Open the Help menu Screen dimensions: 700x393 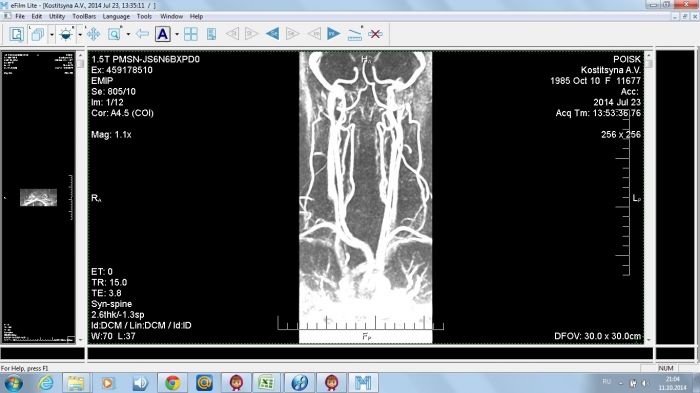196,17
